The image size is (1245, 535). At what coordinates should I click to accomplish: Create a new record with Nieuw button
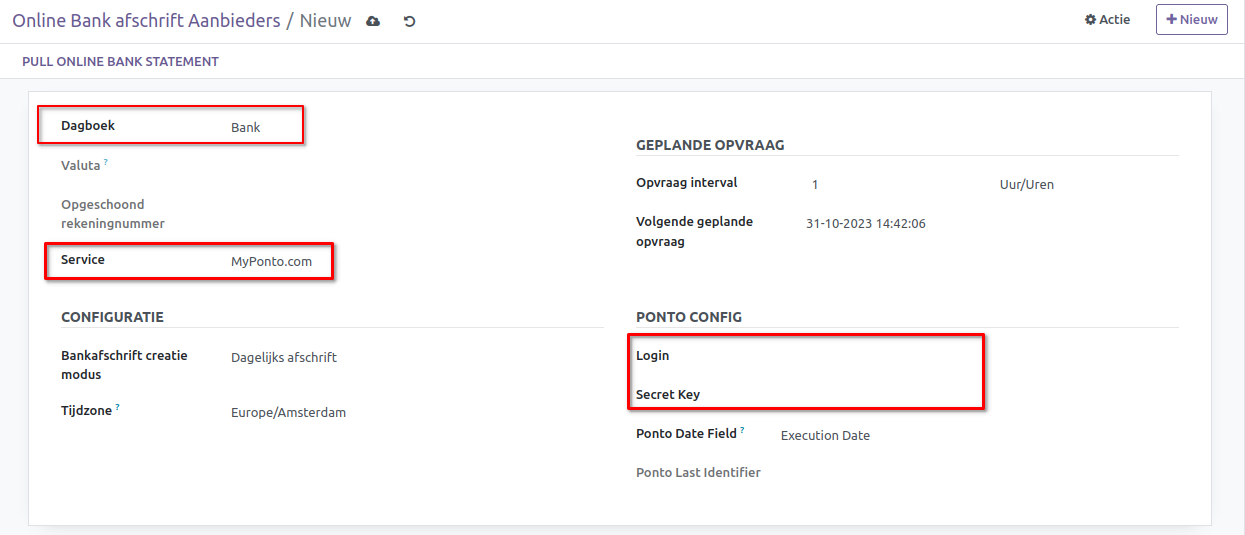(x=1191, y=20)
